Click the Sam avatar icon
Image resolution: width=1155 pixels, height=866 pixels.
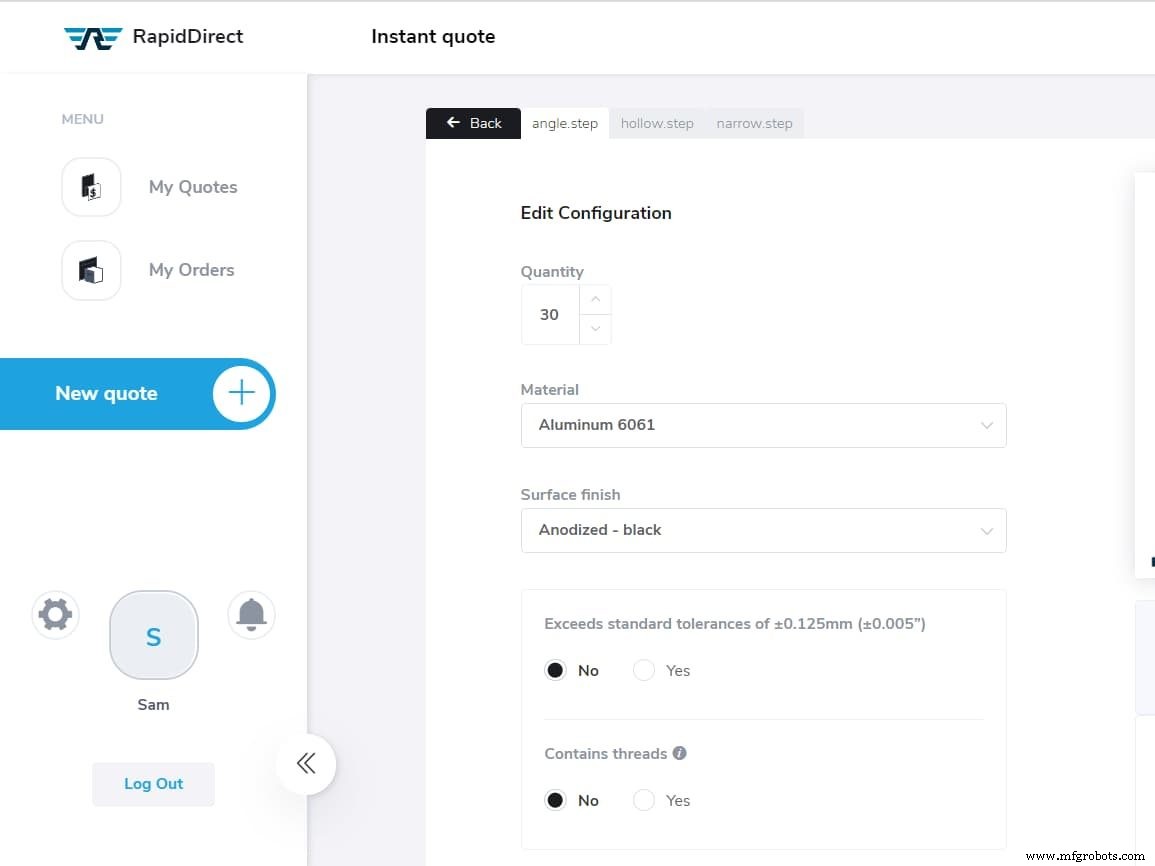coord(153,635)
